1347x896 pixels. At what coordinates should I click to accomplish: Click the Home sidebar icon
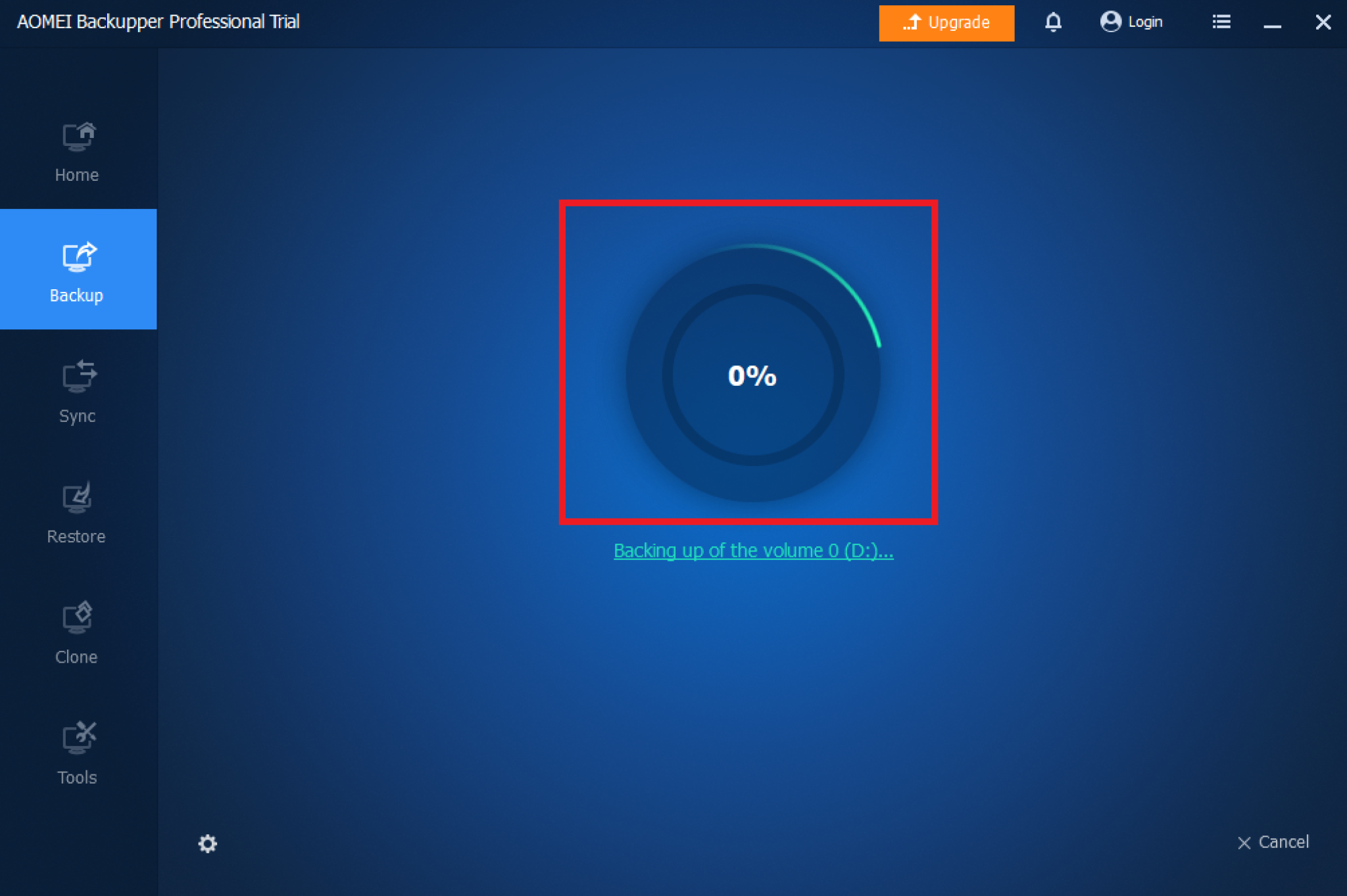78,137
